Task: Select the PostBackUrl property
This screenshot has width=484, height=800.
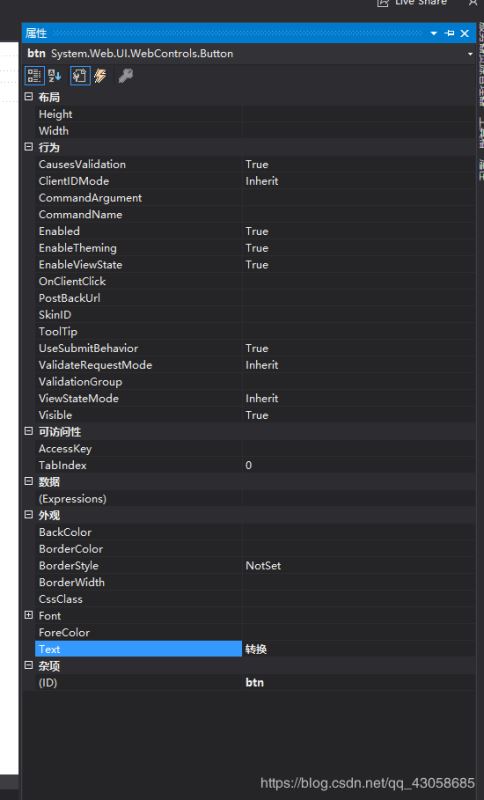Action: point(69,298)
